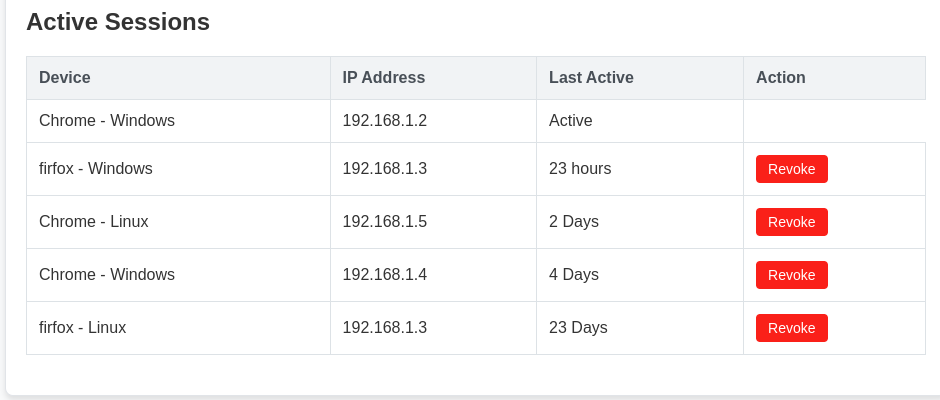This screenshot has height=400, width=940.
Task: Click the 23 Days last active cell
Action: pyautogui.click(x=578, y=328)
